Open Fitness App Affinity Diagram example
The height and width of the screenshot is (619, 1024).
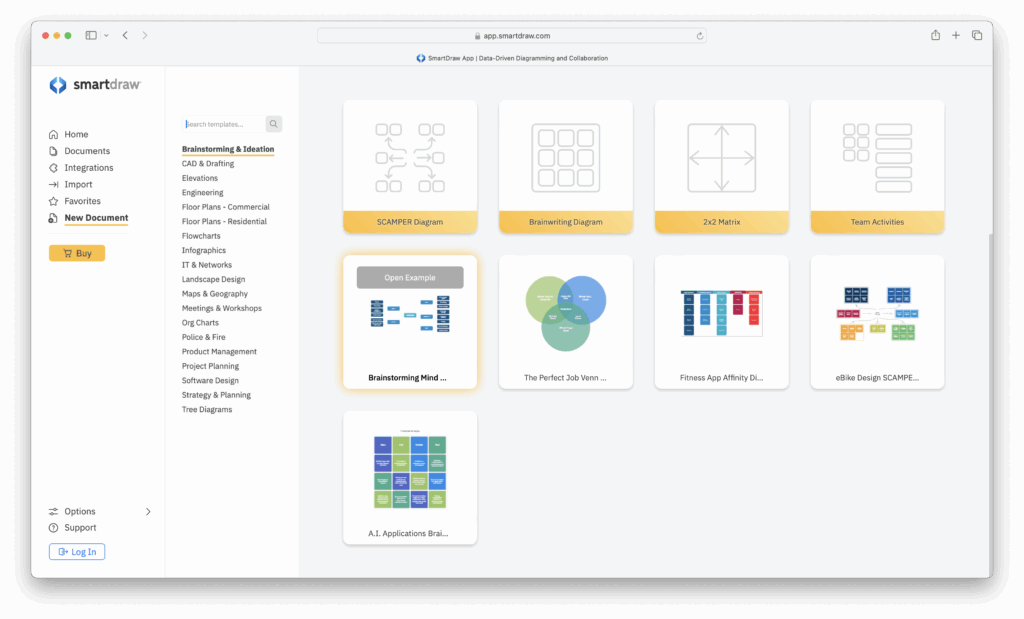(722, 322)
